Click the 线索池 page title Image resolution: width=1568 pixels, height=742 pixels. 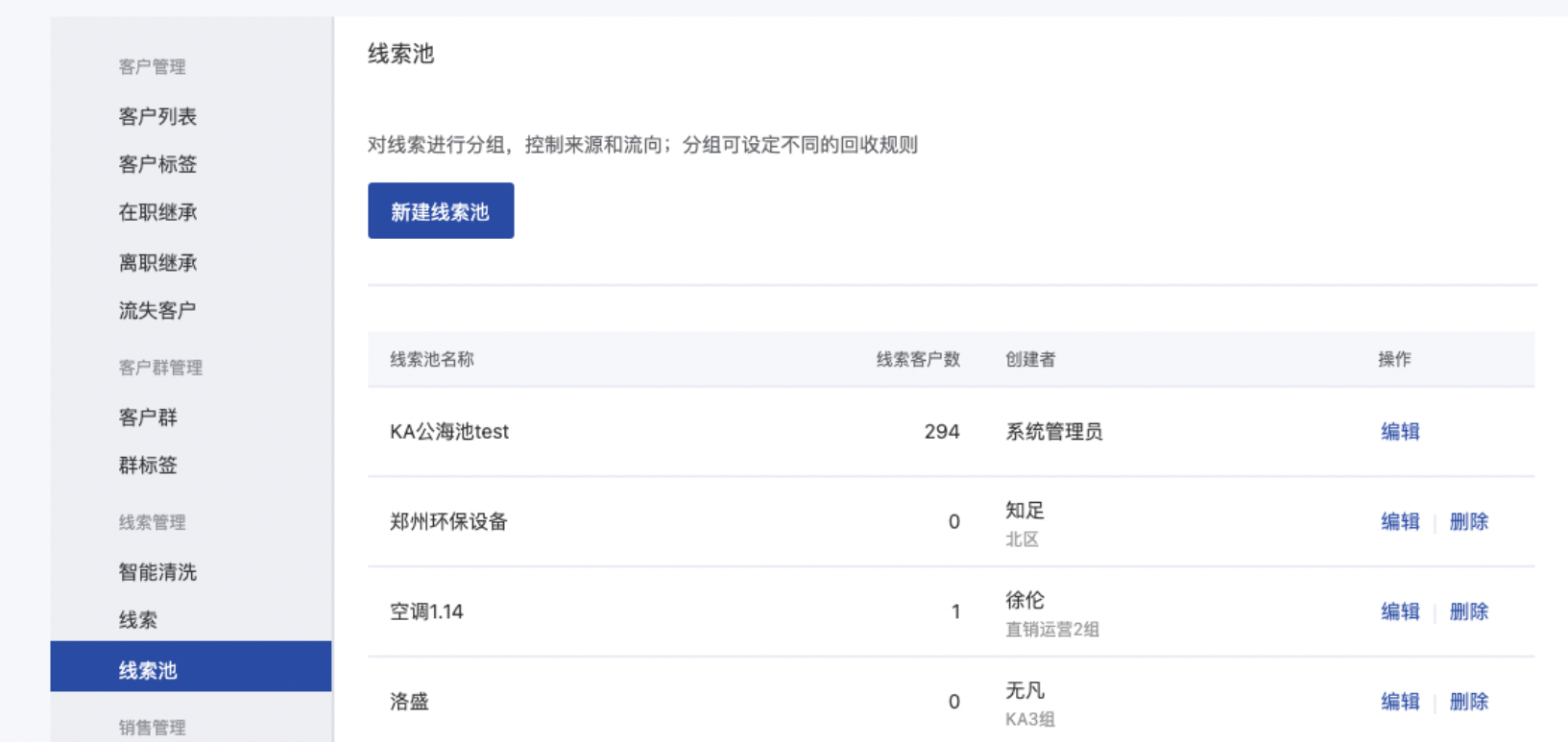401,54
